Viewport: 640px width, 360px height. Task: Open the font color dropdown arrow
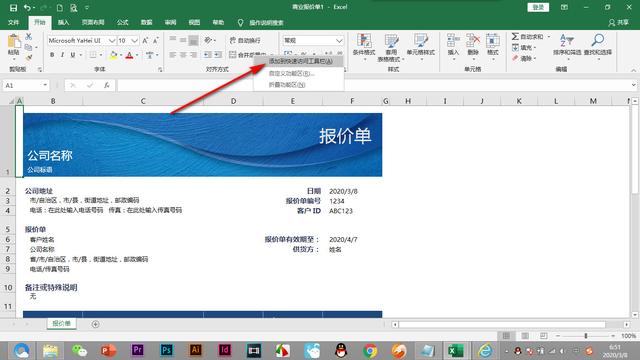click(137, 55)
